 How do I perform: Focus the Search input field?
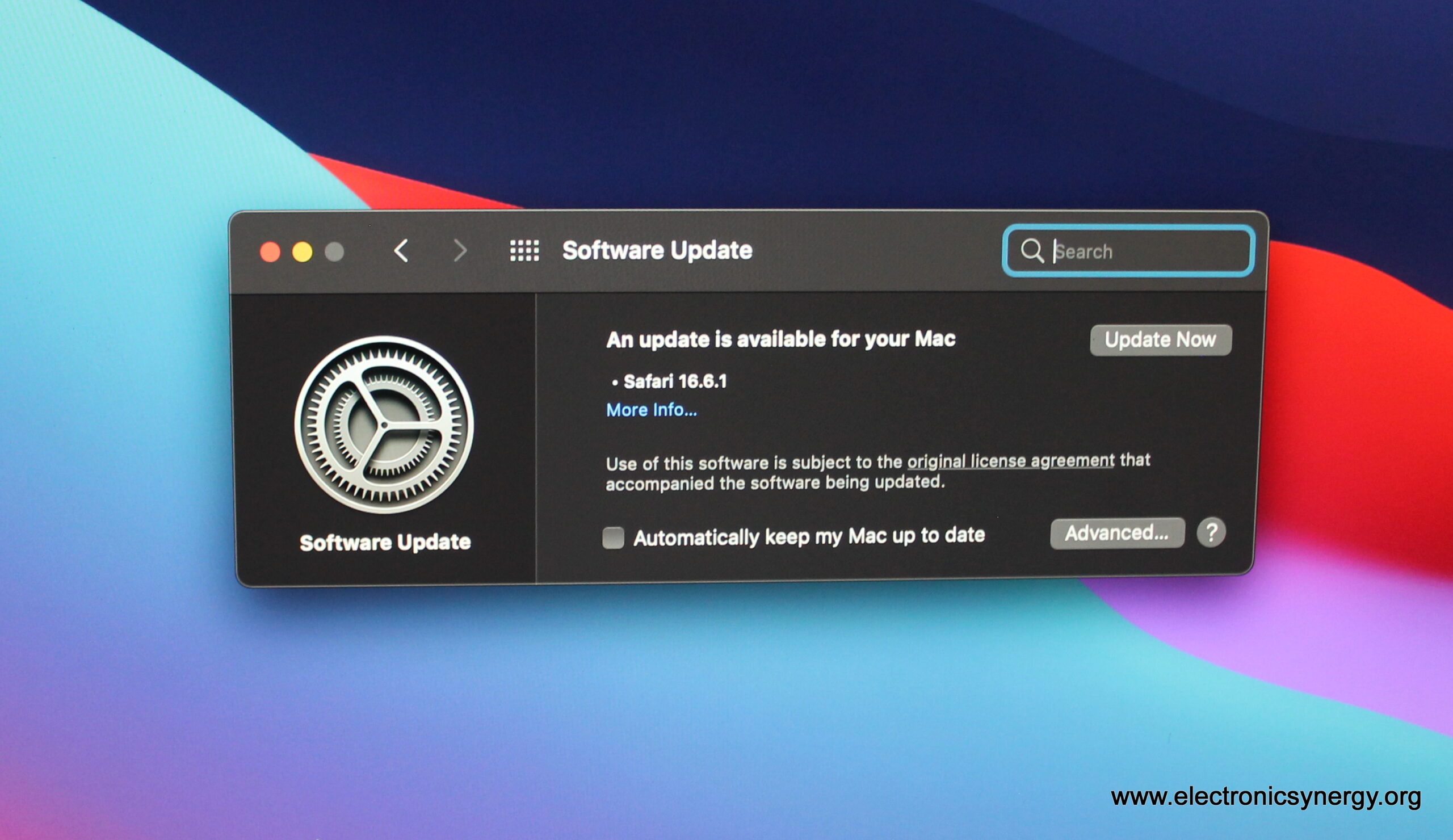click(1148, 252)
